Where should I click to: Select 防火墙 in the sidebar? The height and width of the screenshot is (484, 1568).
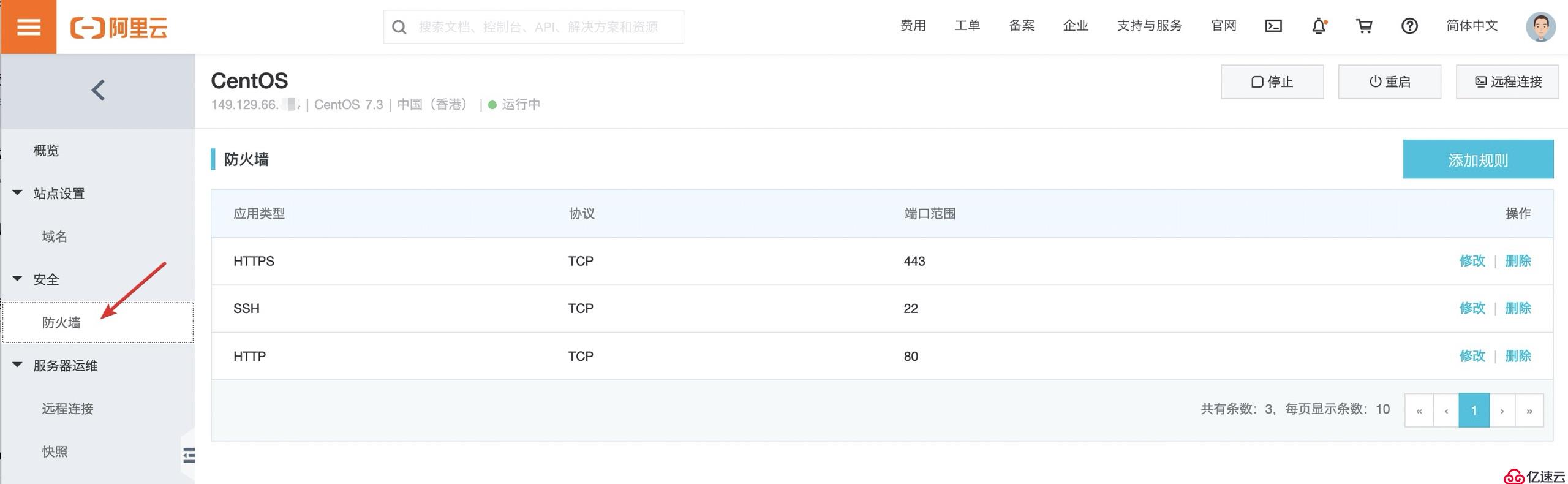(98, 322)
